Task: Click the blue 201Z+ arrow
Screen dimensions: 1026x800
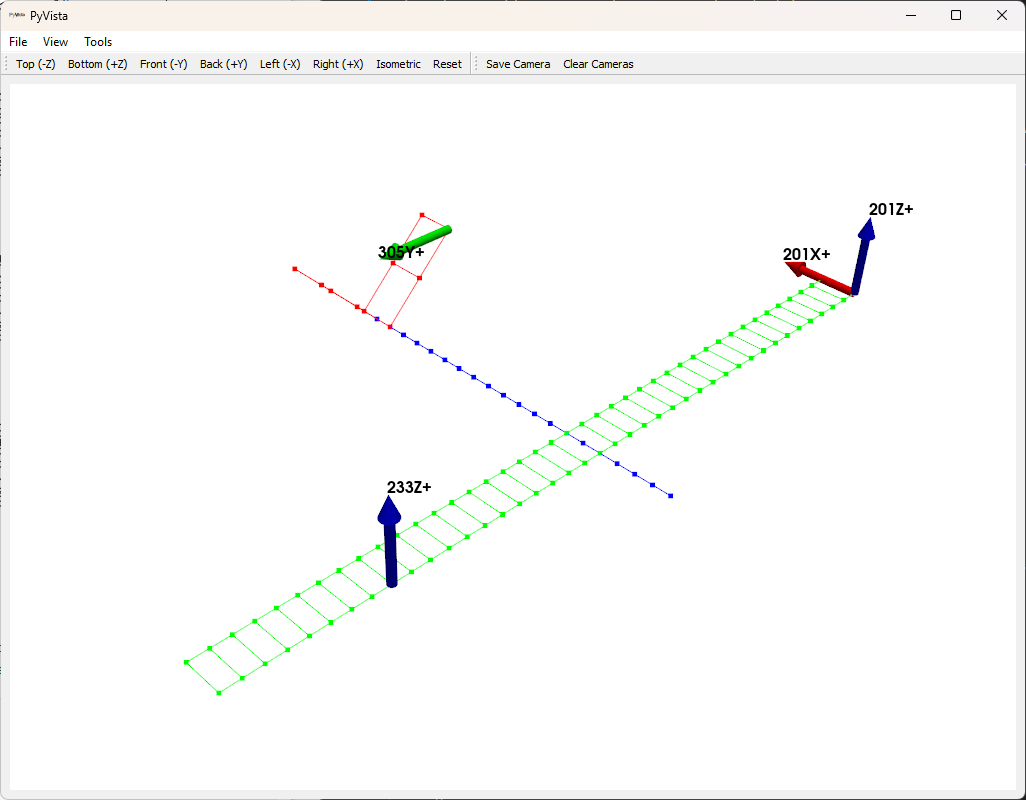Action: click(x=861, y=258)
